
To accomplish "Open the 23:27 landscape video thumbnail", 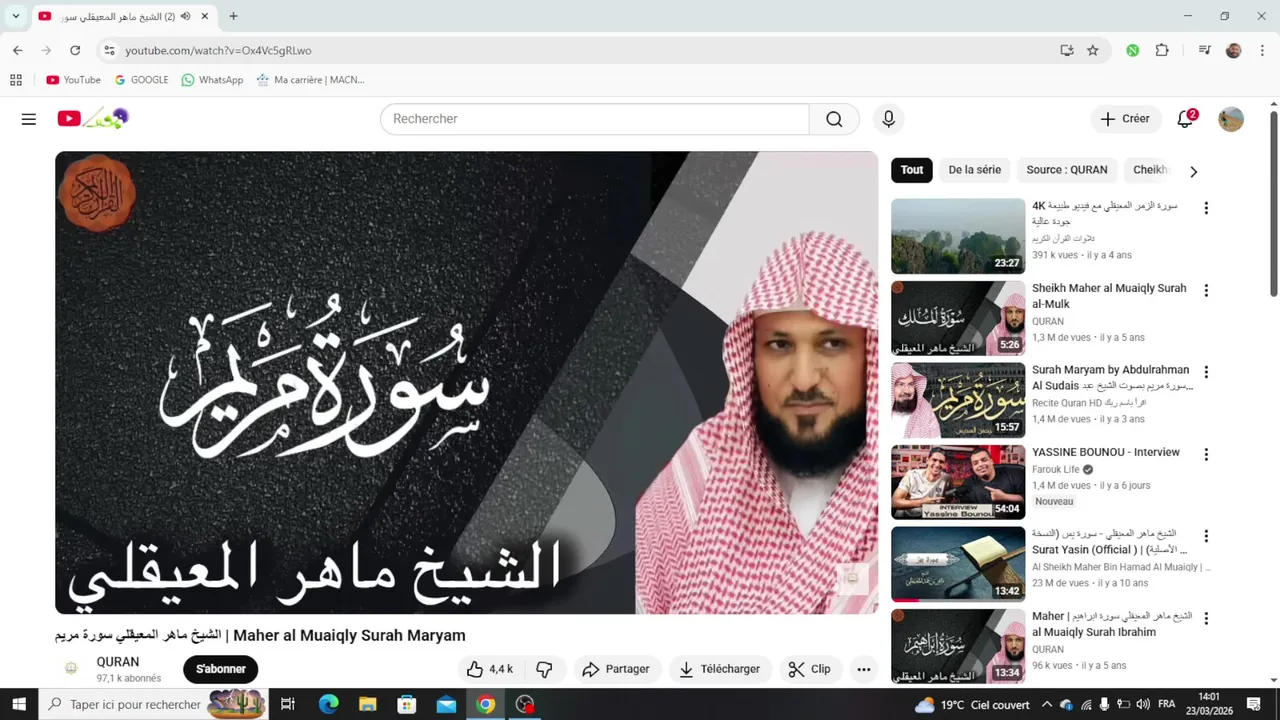I will 958,236.
